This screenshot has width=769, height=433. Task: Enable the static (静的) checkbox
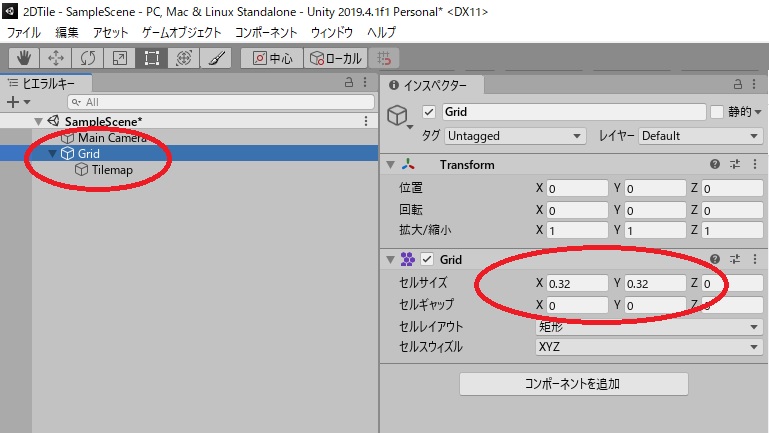pos(716,112)
